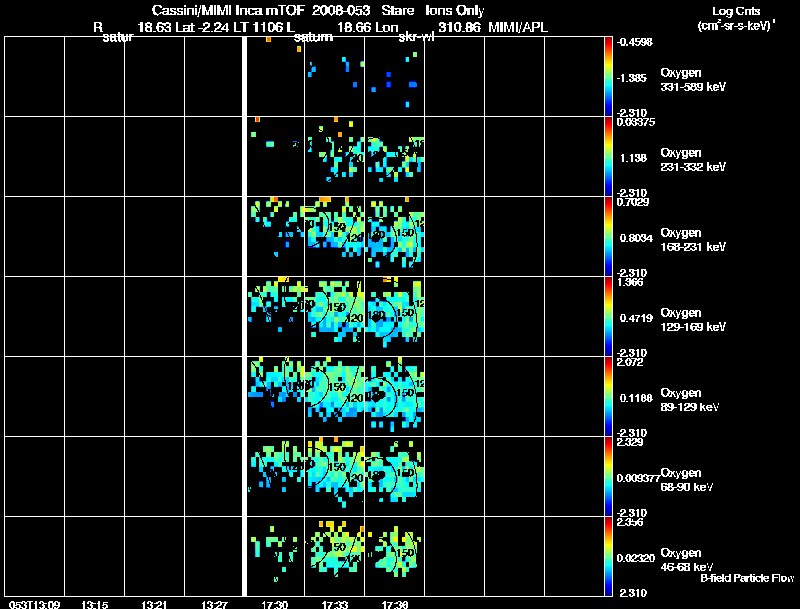This screenshot has width=800, height=609.
Task: Click the colorbar value '0.03375'
Action: pyautogui.click(x=636, y=122)
